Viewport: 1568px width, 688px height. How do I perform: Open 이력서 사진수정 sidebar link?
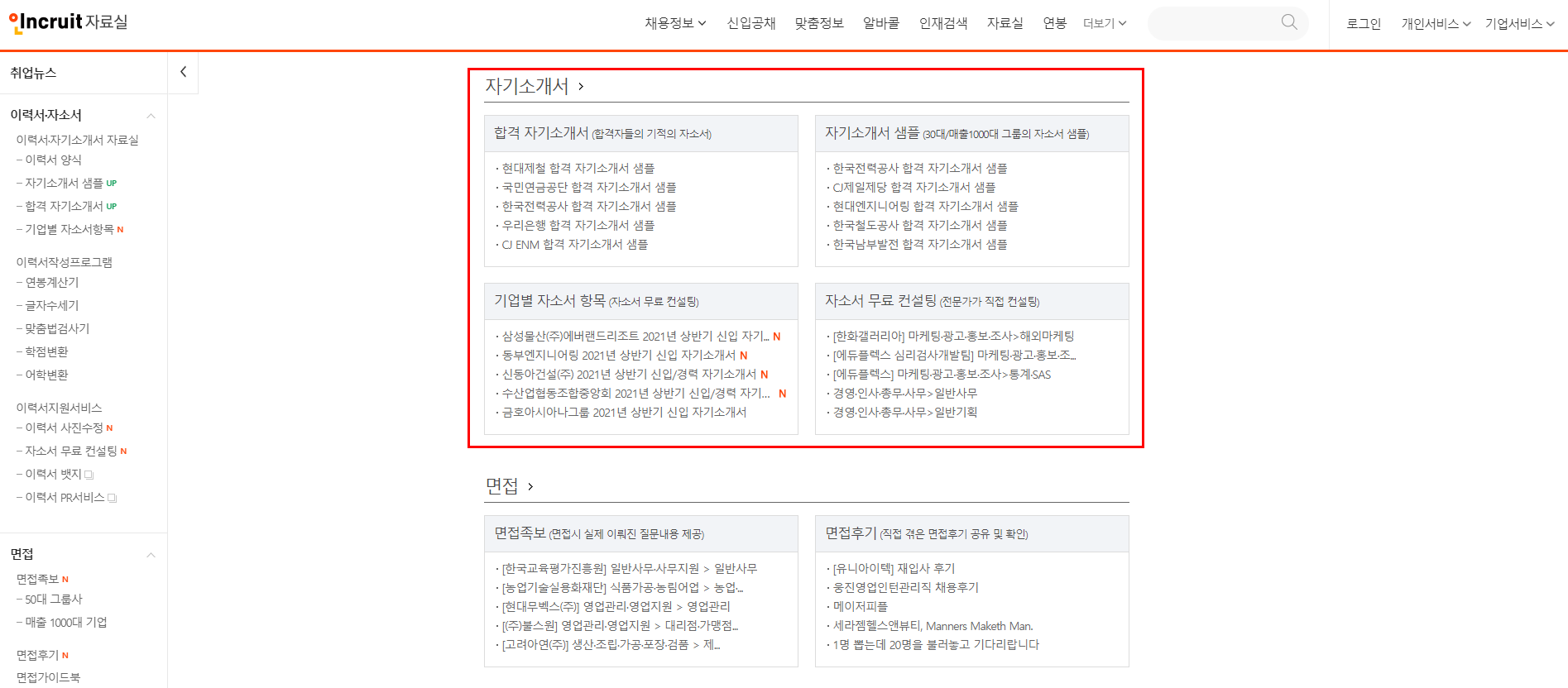pyautogui.click(x=64, y=428)
